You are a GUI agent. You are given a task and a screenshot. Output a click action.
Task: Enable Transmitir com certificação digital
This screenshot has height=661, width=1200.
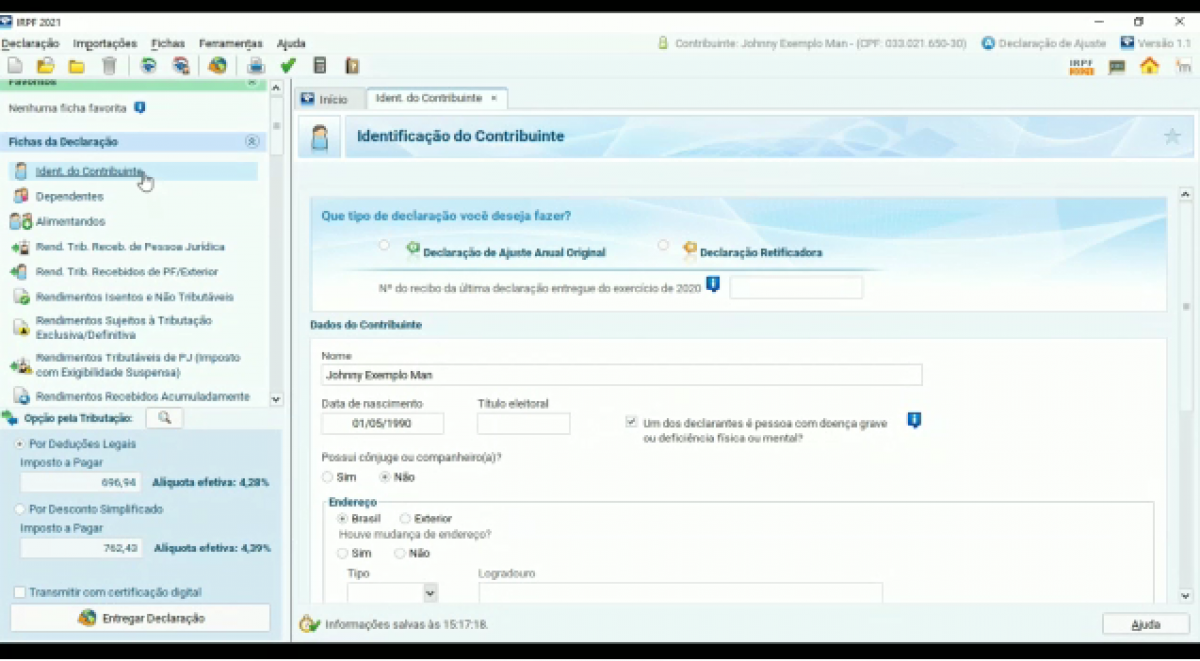pos(20,592)
